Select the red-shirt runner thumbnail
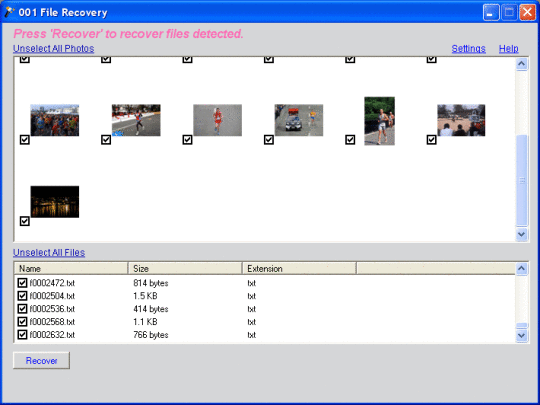The image size is (540, 405). coord(217,120)
